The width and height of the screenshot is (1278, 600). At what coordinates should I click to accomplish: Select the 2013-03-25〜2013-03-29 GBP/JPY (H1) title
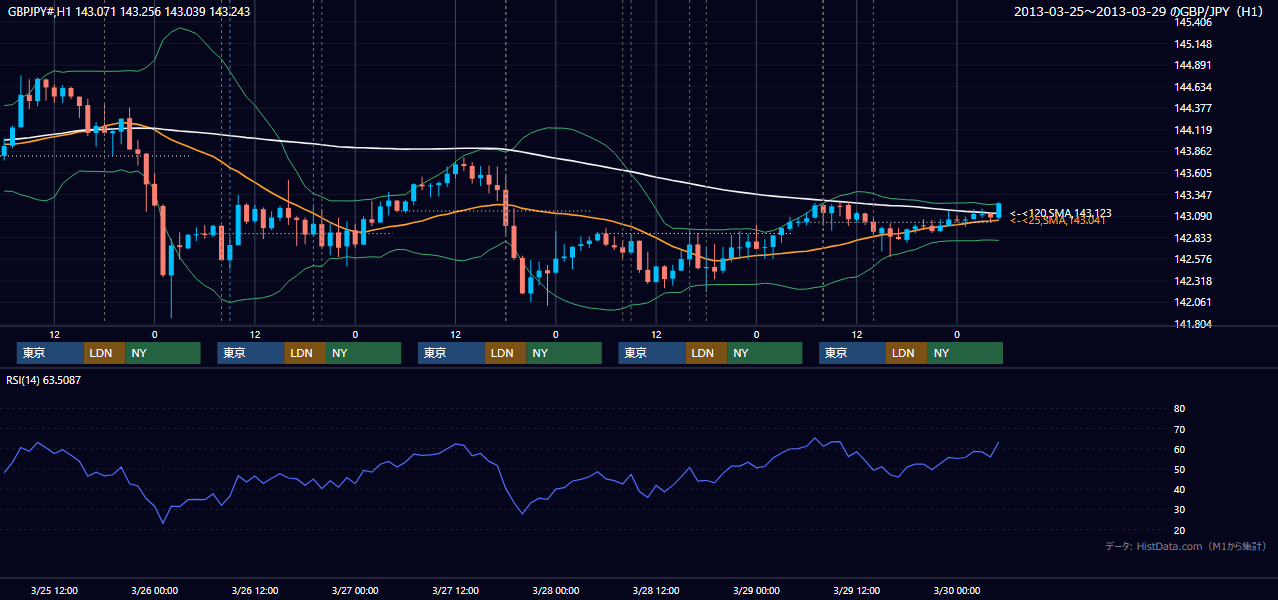coord(1141,12)
